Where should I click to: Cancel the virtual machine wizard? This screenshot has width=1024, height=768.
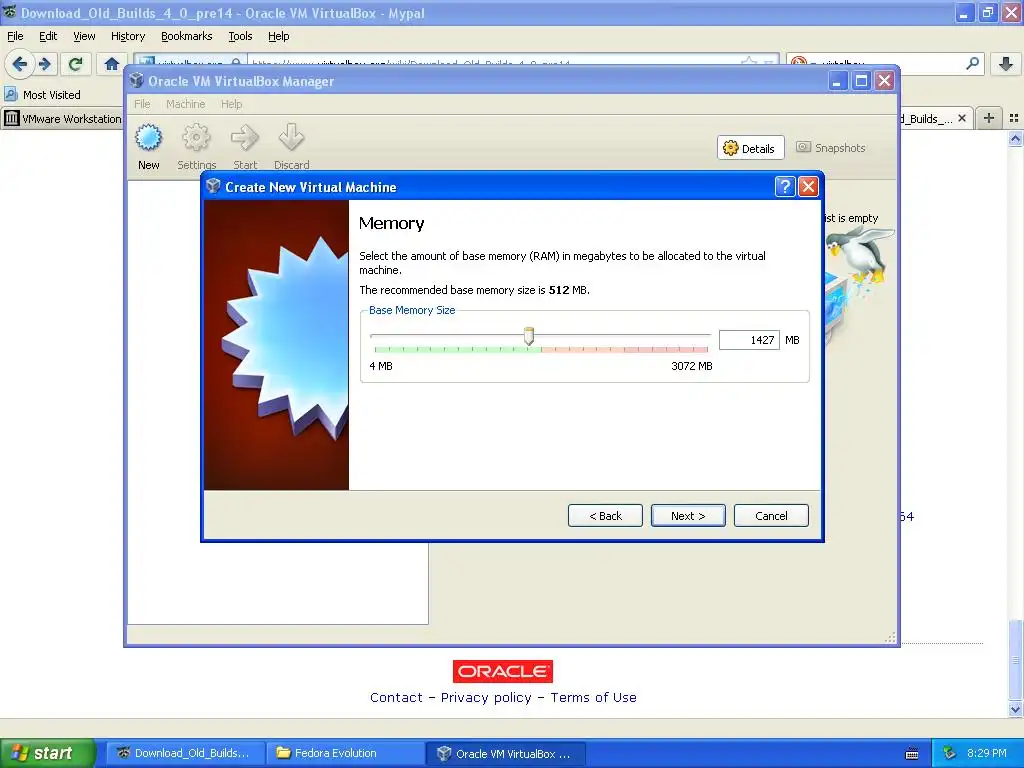[771, 516]
